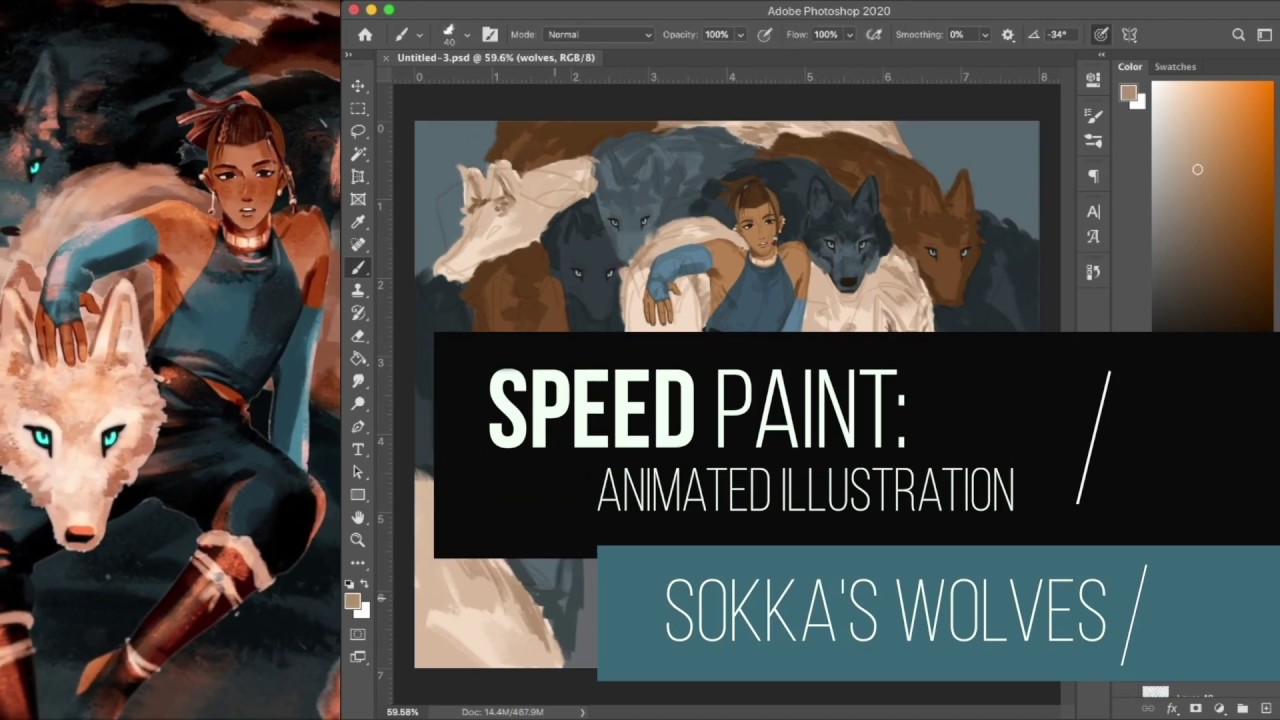1280x720 pixels.
Task: Click the Opacity 100% field
Action: 717,34
